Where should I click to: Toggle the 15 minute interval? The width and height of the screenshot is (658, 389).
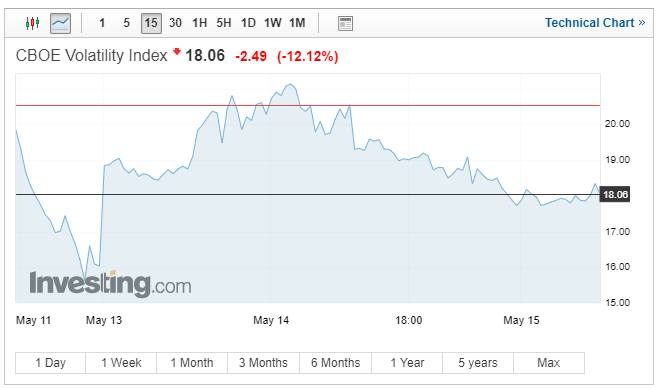(151, 23)
